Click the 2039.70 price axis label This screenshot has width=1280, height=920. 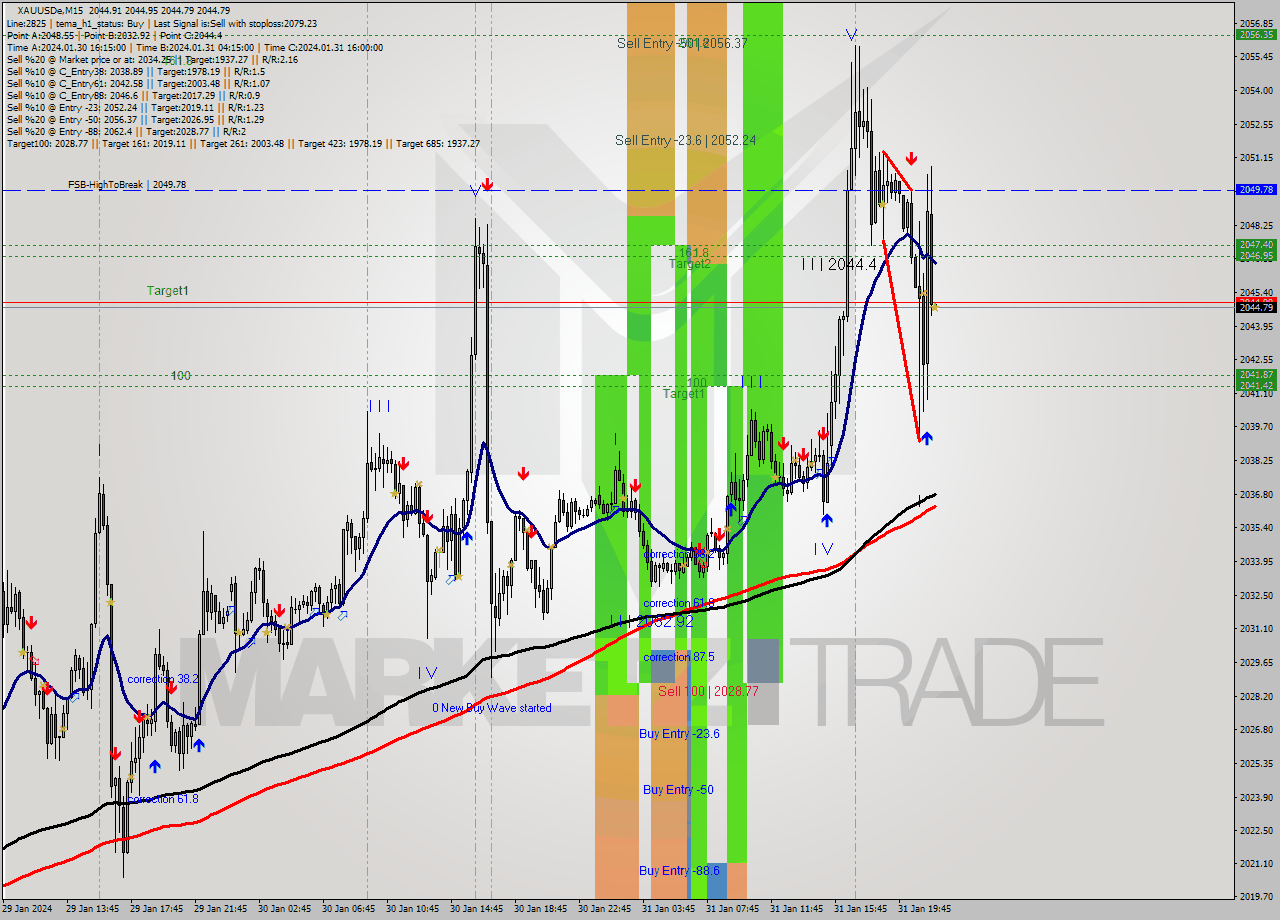[1256, 426]
